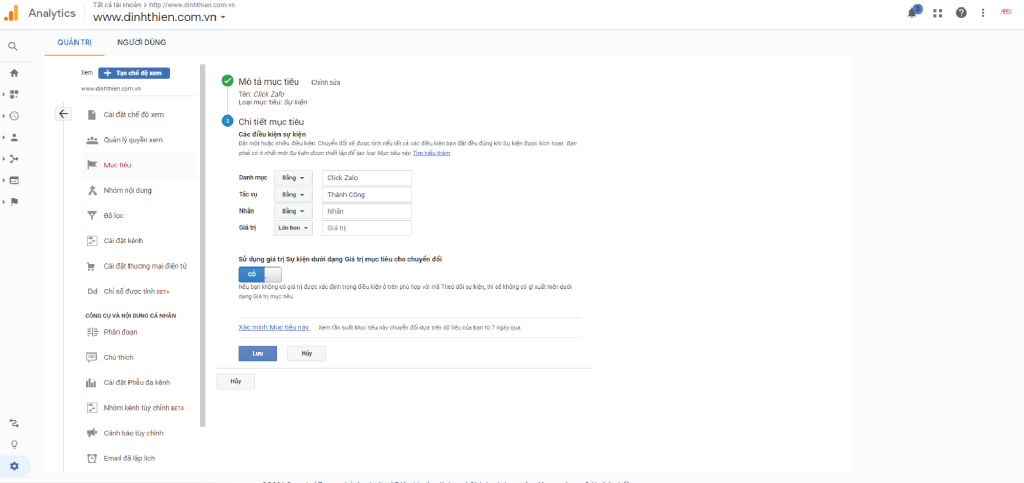Image resolution: width=1024 pixels, height=483 pixels.
Task: Open the Audience person icon in sidebar
Action: (x=14, y=137)
